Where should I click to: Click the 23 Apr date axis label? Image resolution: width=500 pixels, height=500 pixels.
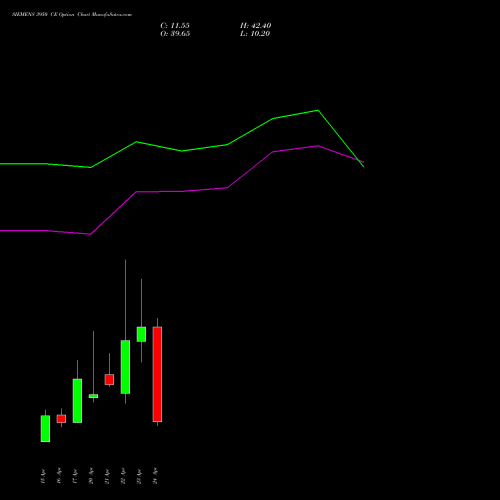[x=139, y=476]
